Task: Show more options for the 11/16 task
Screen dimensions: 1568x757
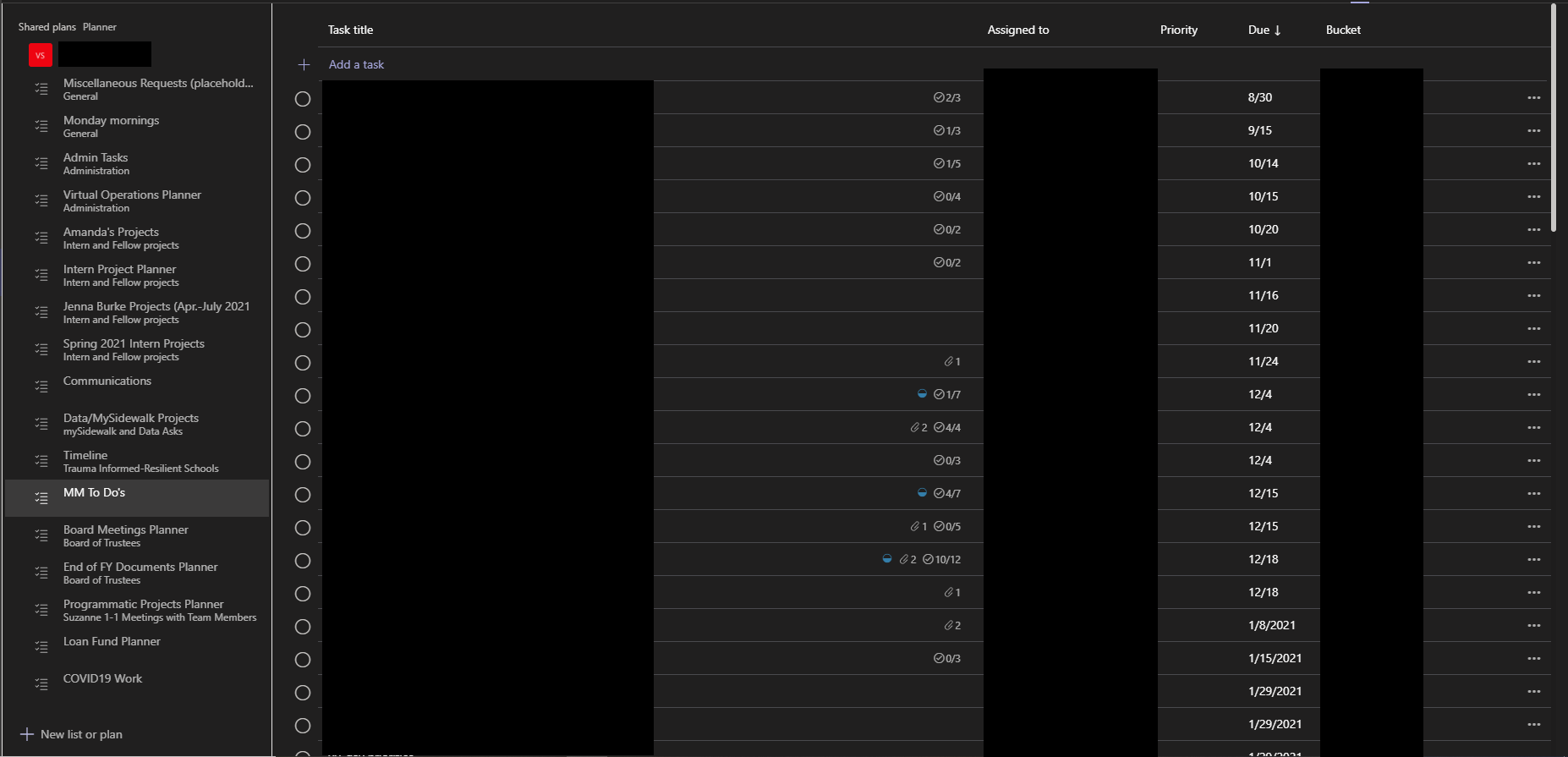Action: tap(1533, 296)
